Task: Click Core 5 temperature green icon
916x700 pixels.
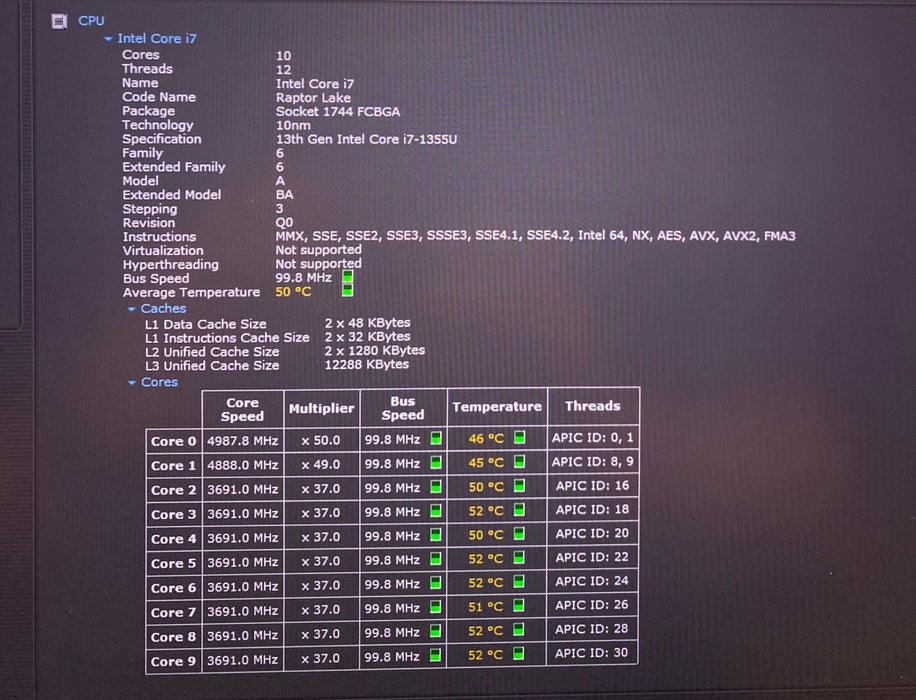Action: (519, 557)
